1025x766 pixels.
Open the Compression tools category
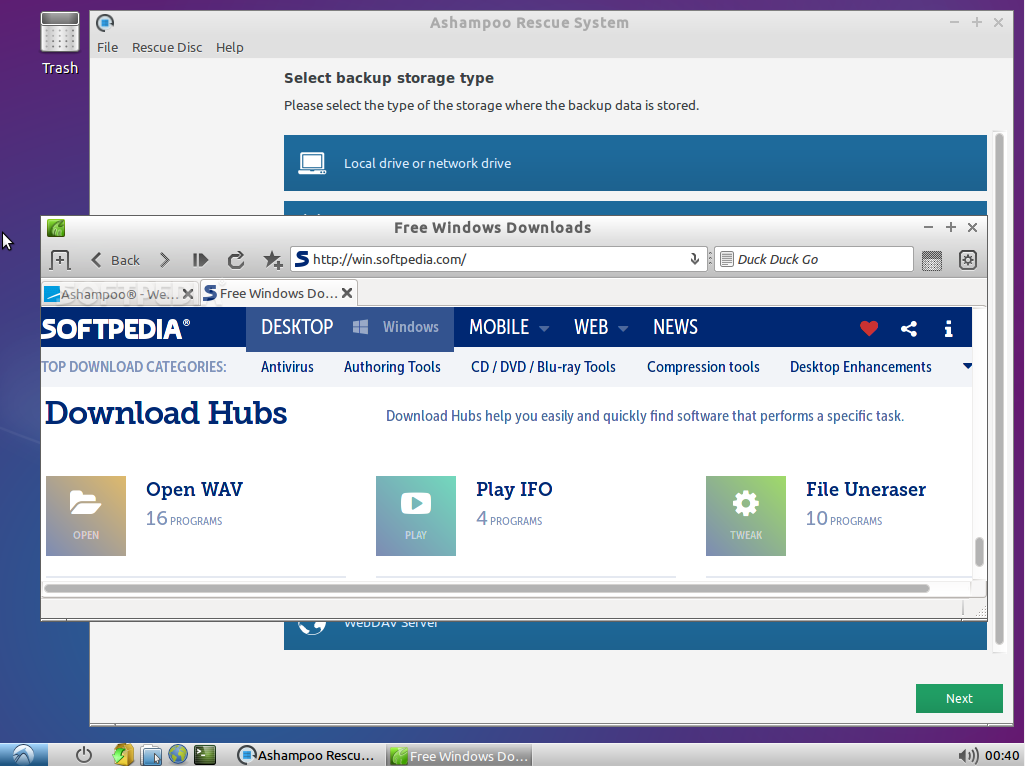pos(703,367)
